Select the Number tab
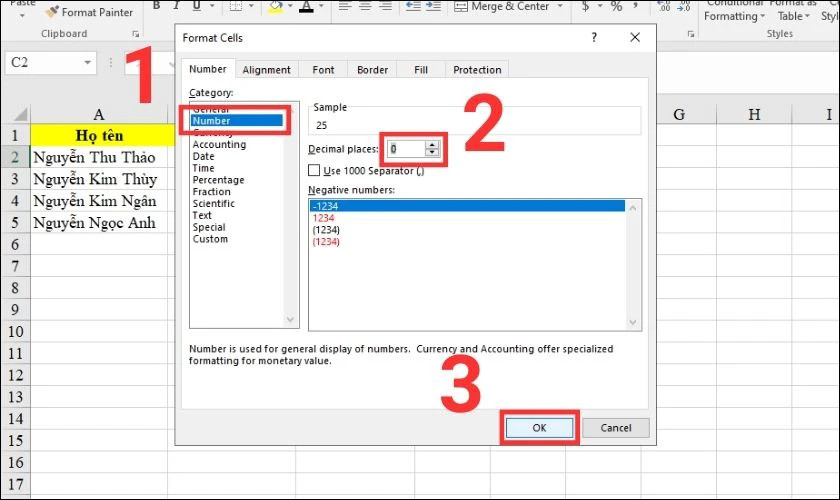 tap(208, 69)
